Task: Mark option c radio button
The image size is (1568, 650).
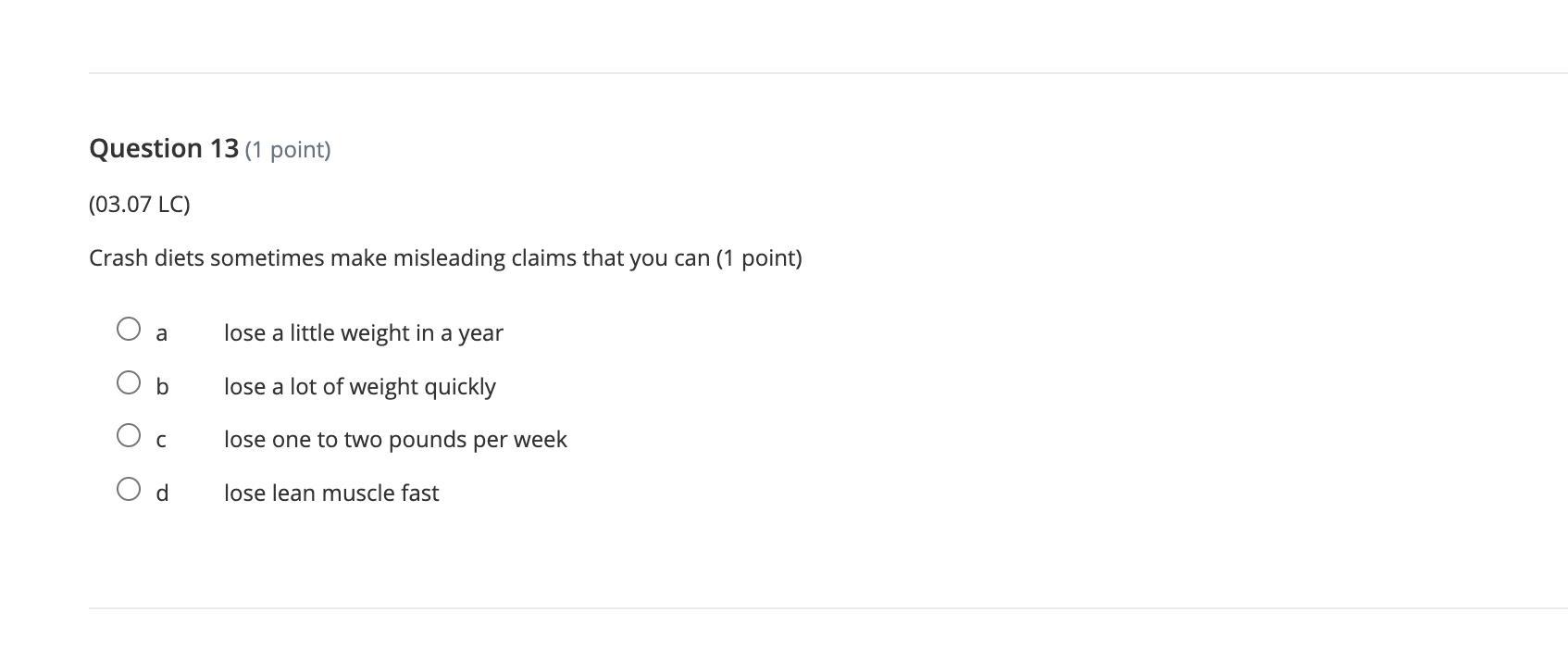Action: 129,435
